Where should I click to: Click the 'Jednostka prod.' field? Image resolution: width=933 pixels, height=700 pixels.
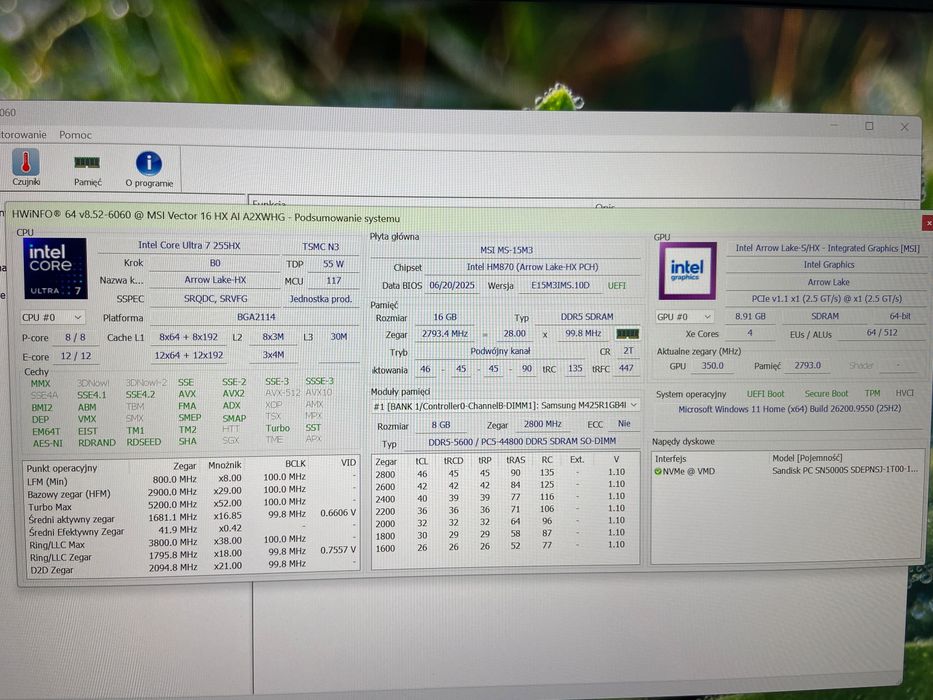coord(321,299)
